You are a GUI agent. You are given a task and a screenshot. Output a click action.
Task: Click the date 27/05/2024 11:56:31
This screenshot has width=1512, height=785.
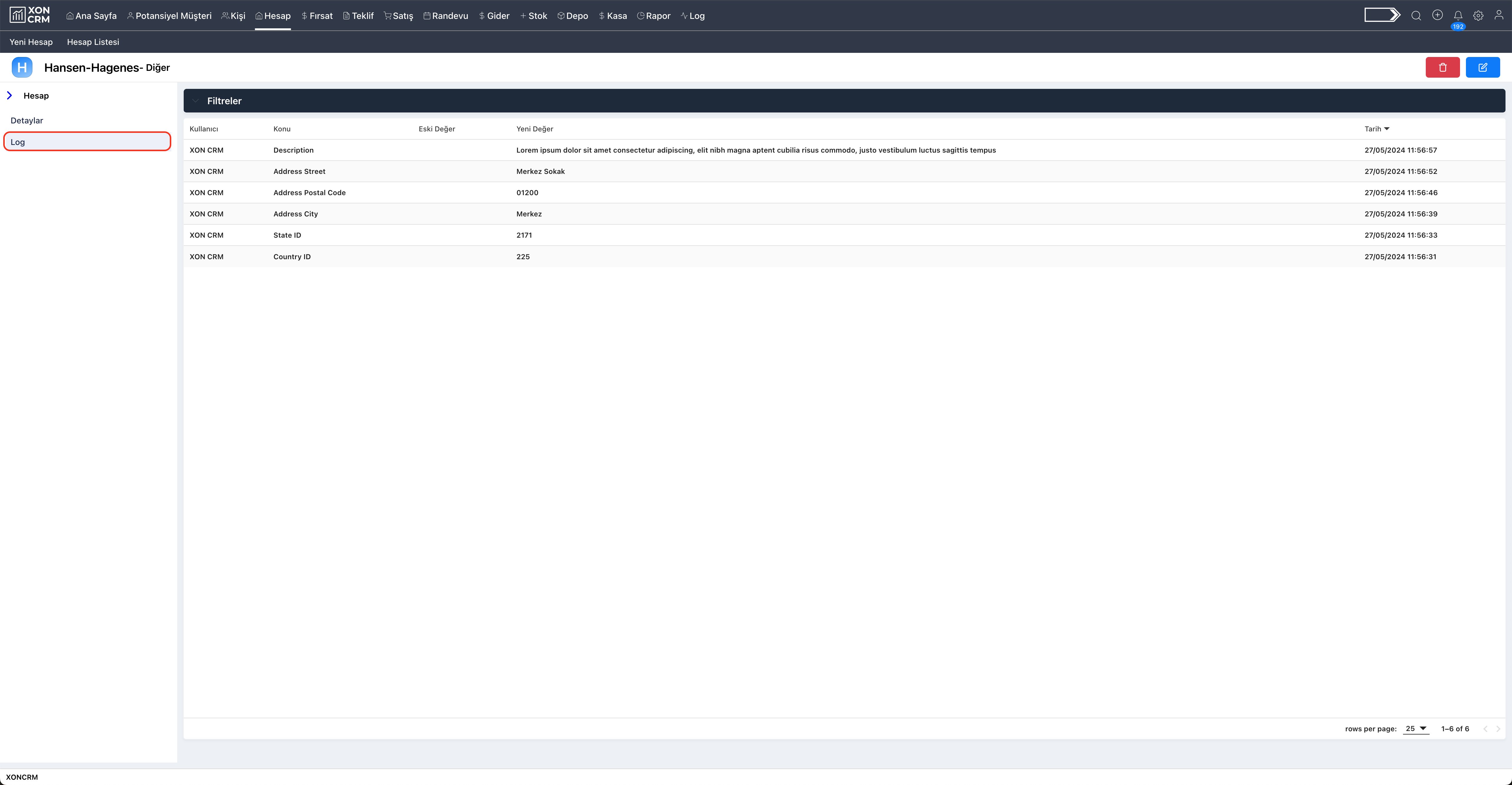point(1400,256)
